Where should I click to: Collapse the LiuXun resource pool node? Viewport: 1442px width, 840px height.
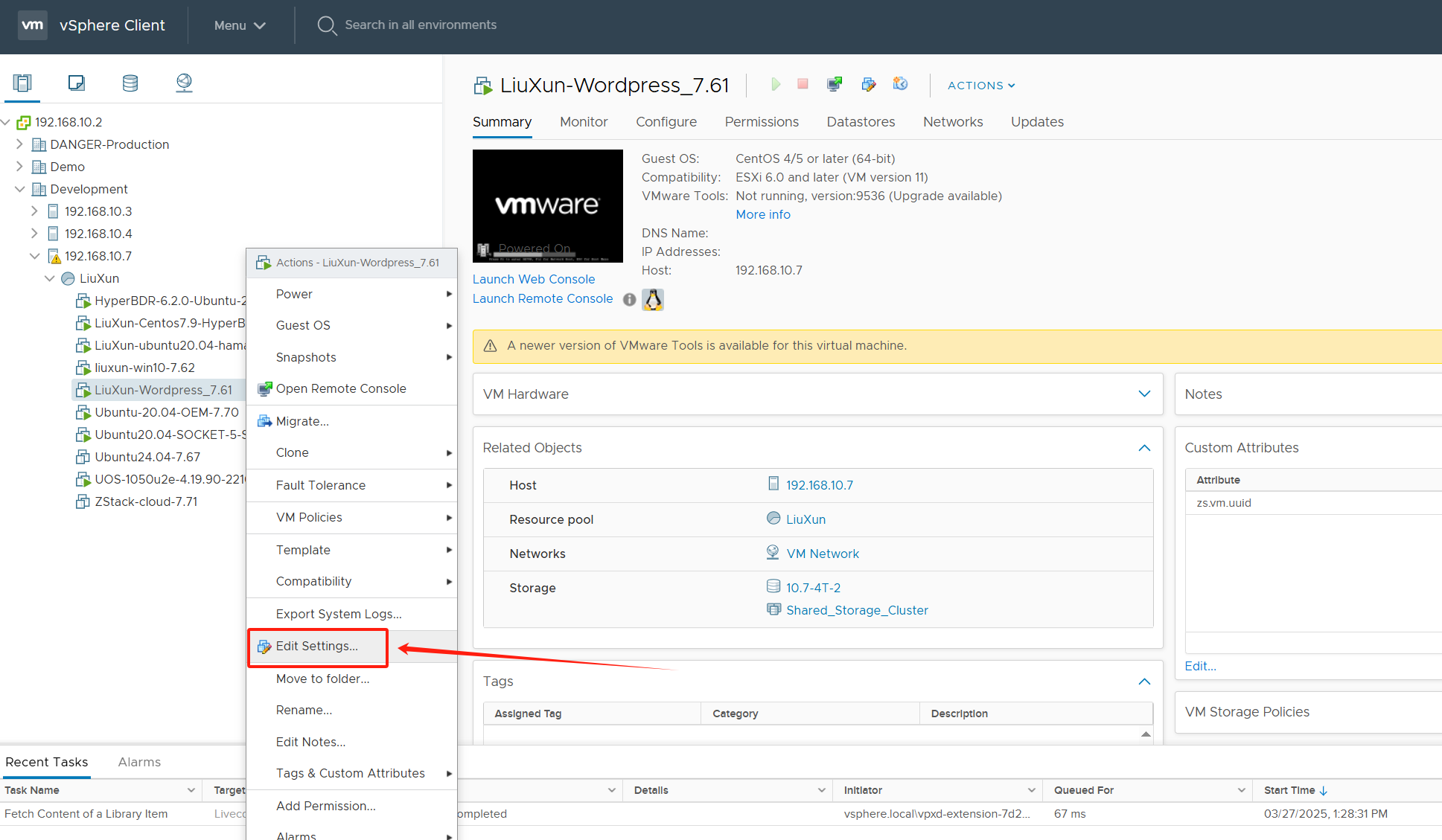49,278
